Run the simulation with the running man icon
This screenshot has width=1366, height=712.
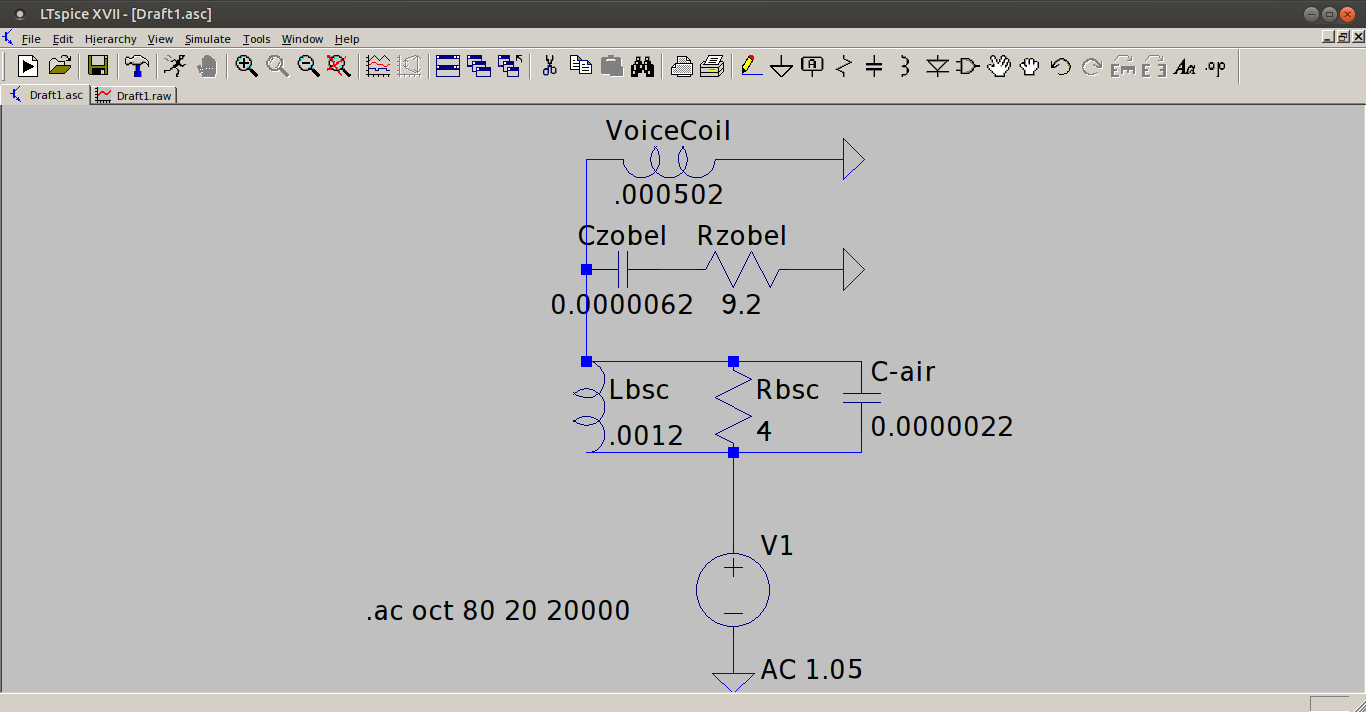point(175,66)
